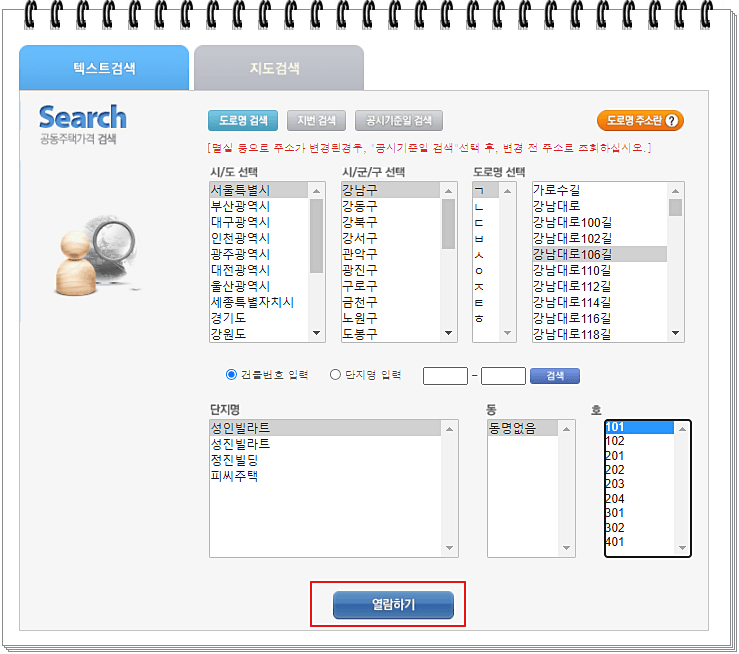The image size is (739, 654).
Task: Select 강북구 in the district list
Action: coord(391,222)
